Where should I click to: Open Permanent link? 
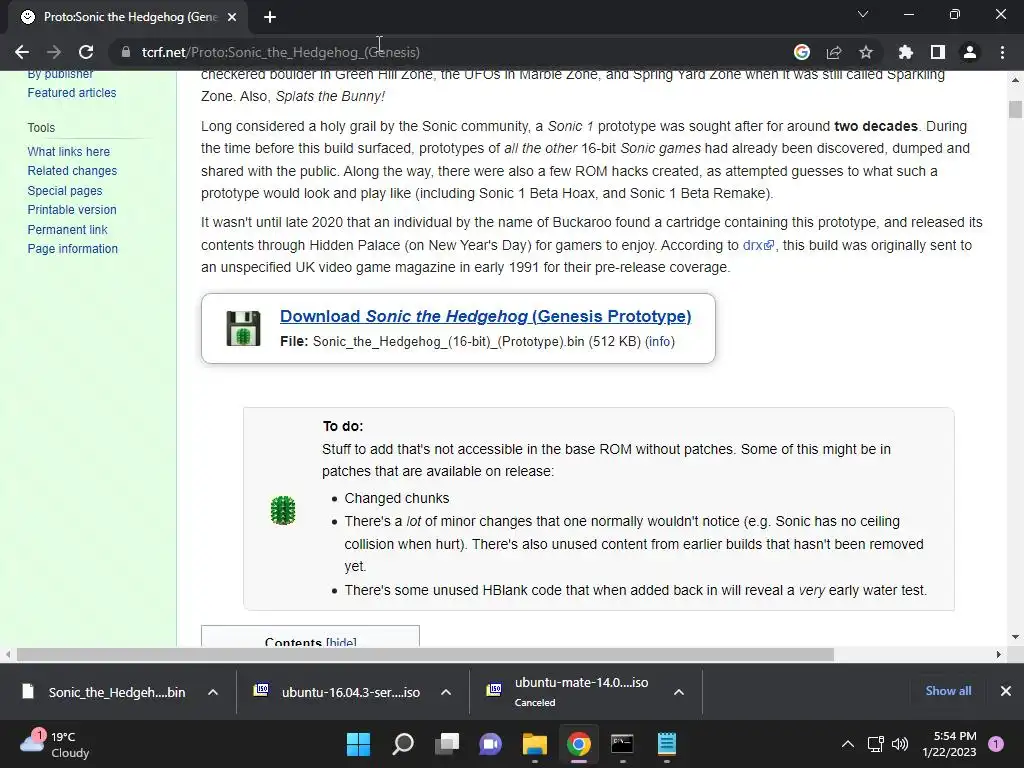coord(67,230)
